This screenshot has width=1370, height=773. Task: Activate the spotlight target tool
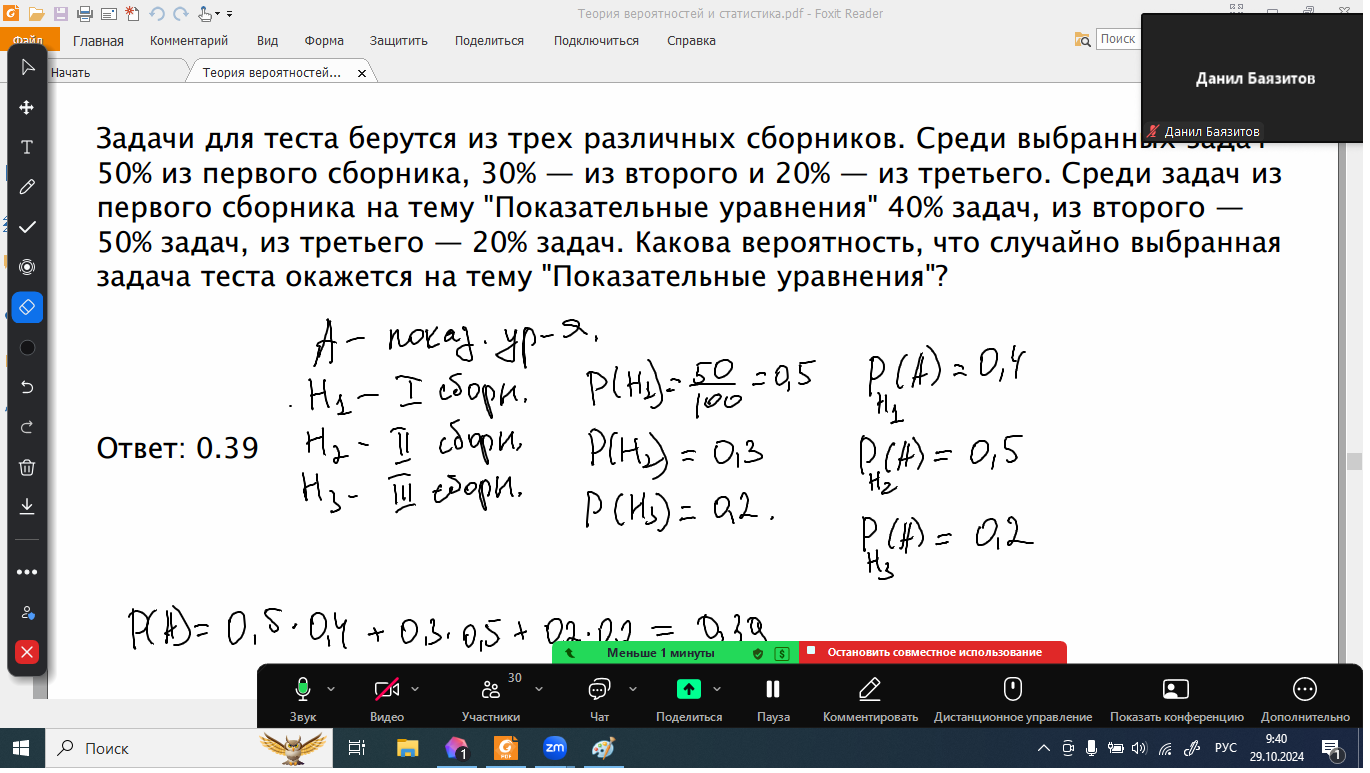[27, 267]
